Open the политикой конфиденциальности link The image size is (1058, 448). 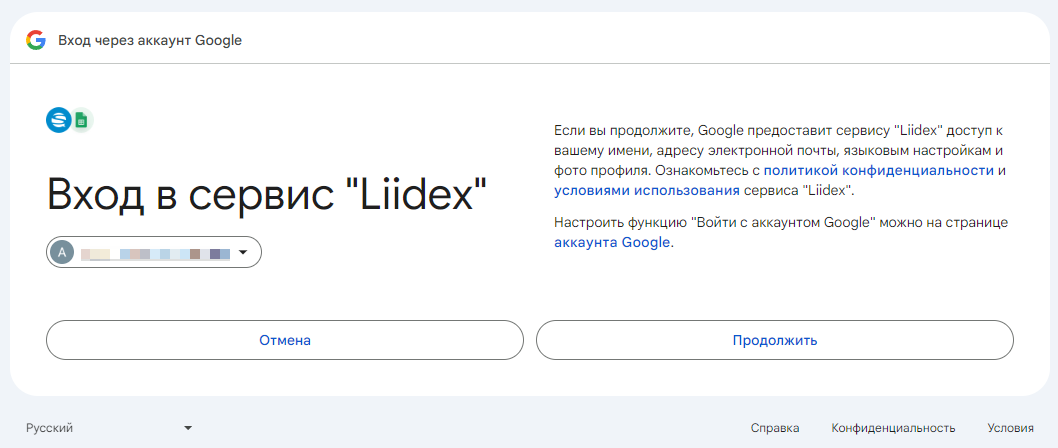879,171
